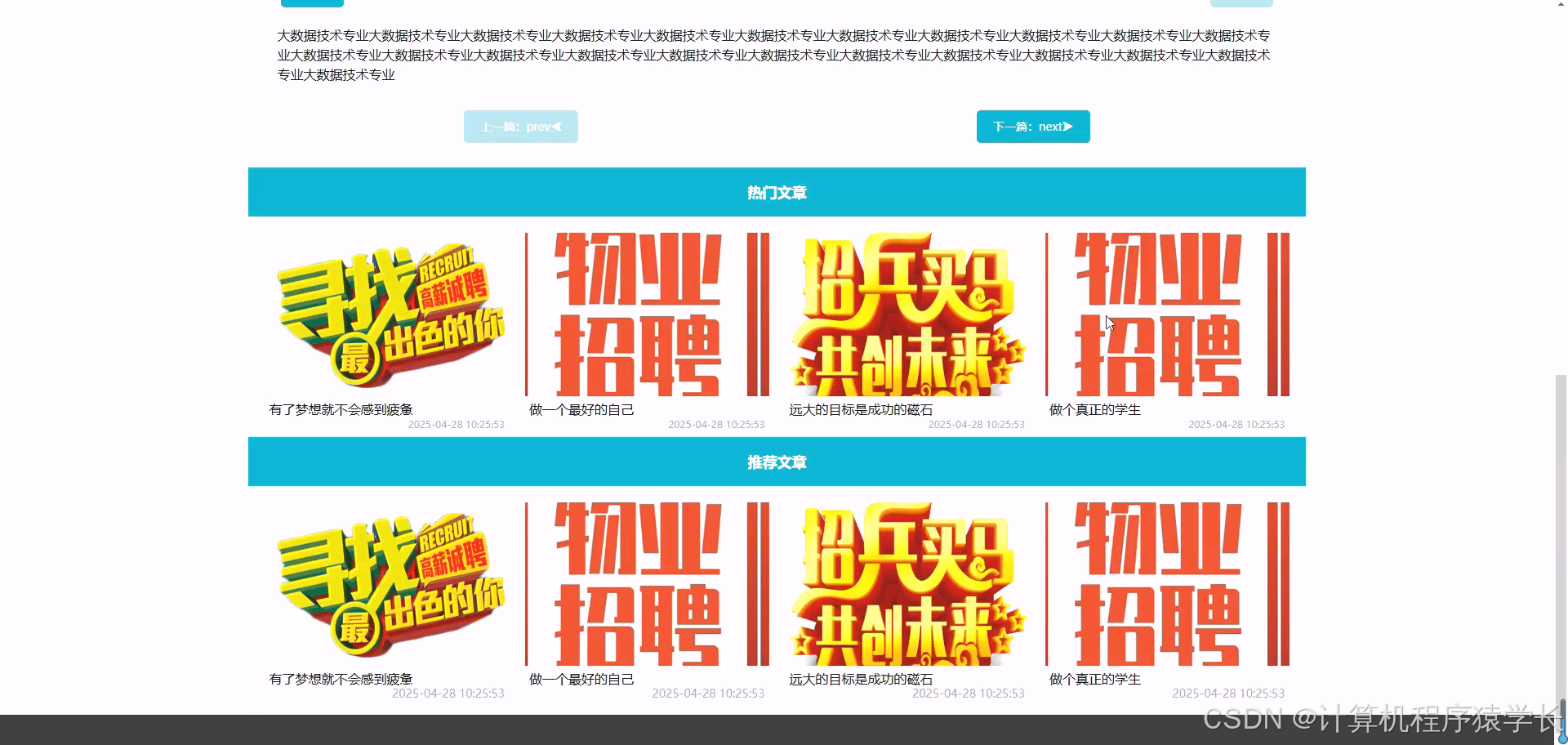Open the previous article with 上一篇 prev
The height and width of the screenshot is (745, 1568).
pos(520,126)
